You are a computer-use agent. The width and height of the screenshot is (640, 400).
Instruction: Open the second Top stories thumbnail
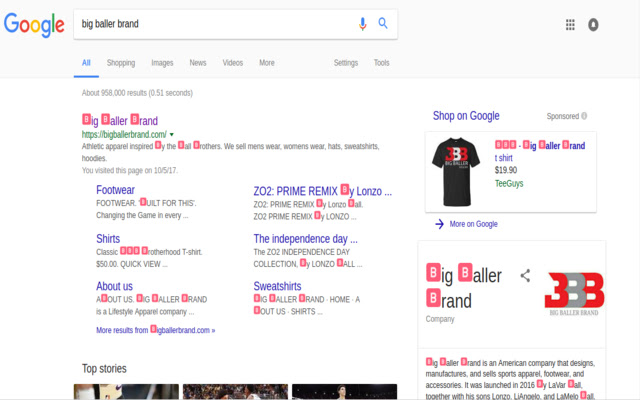235,391
